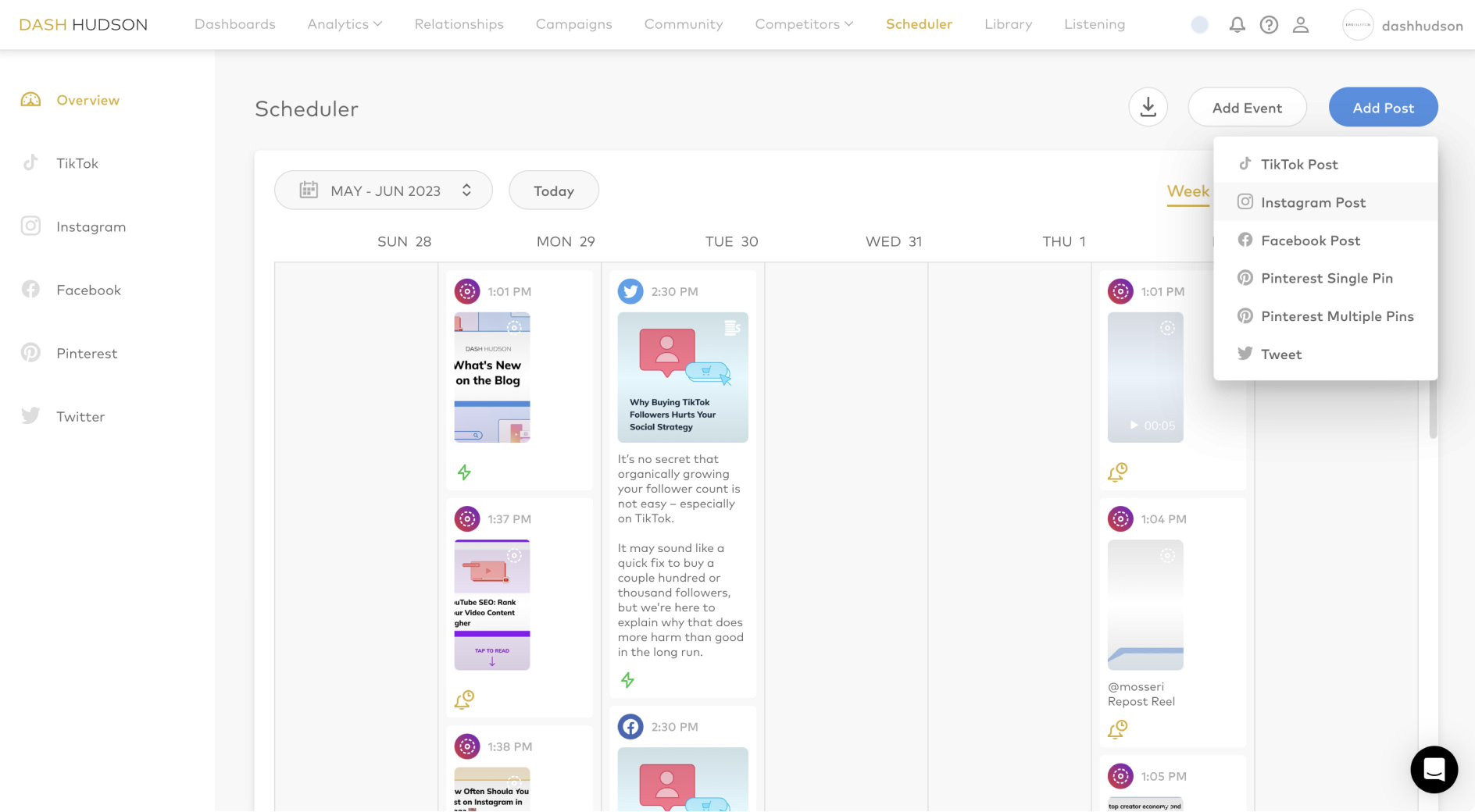Click the Today button
This screenshot has width=1475, height=812.
554,190
